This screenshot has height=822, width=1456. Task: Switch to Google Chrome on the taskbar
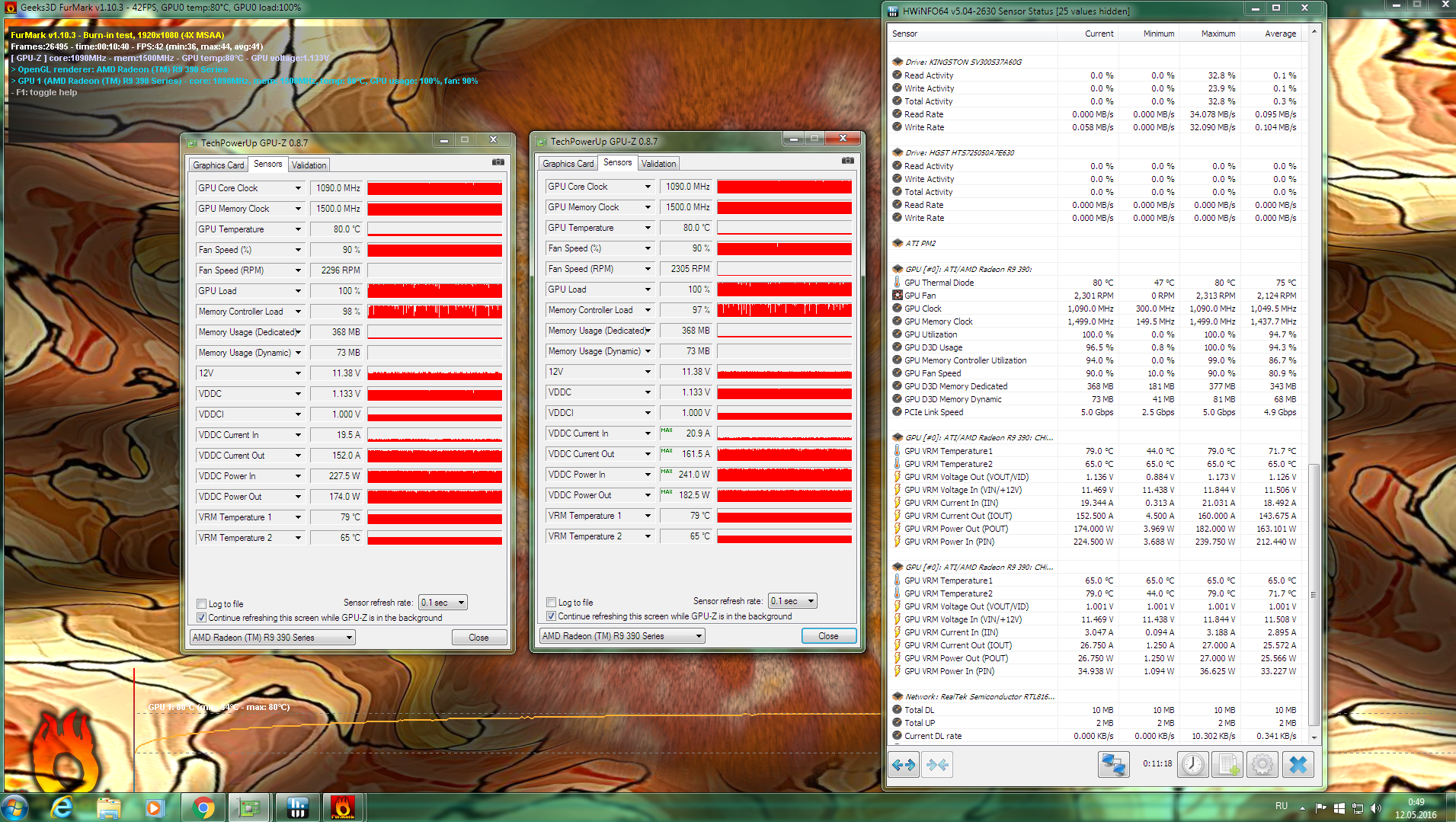click(203, 808)
